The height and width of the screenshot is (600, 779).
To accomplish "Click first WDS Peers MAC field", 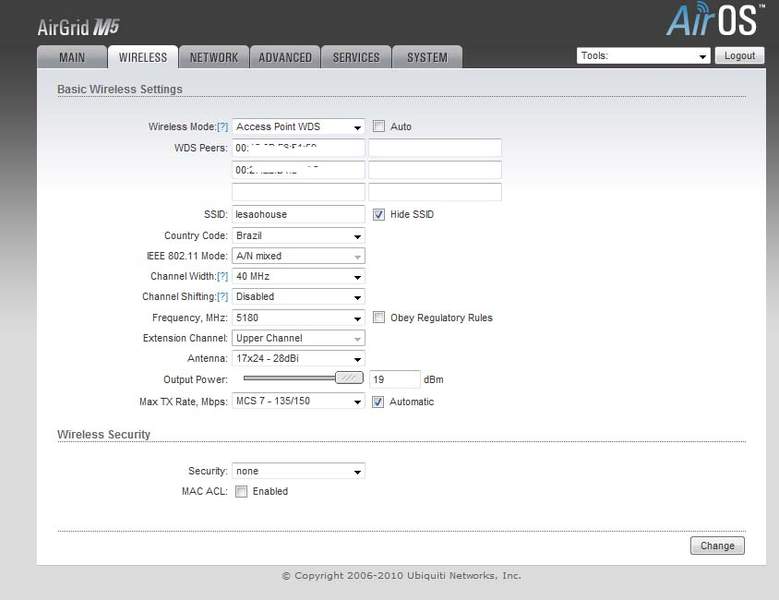I will pyautogui.click(x=298, y=148).
